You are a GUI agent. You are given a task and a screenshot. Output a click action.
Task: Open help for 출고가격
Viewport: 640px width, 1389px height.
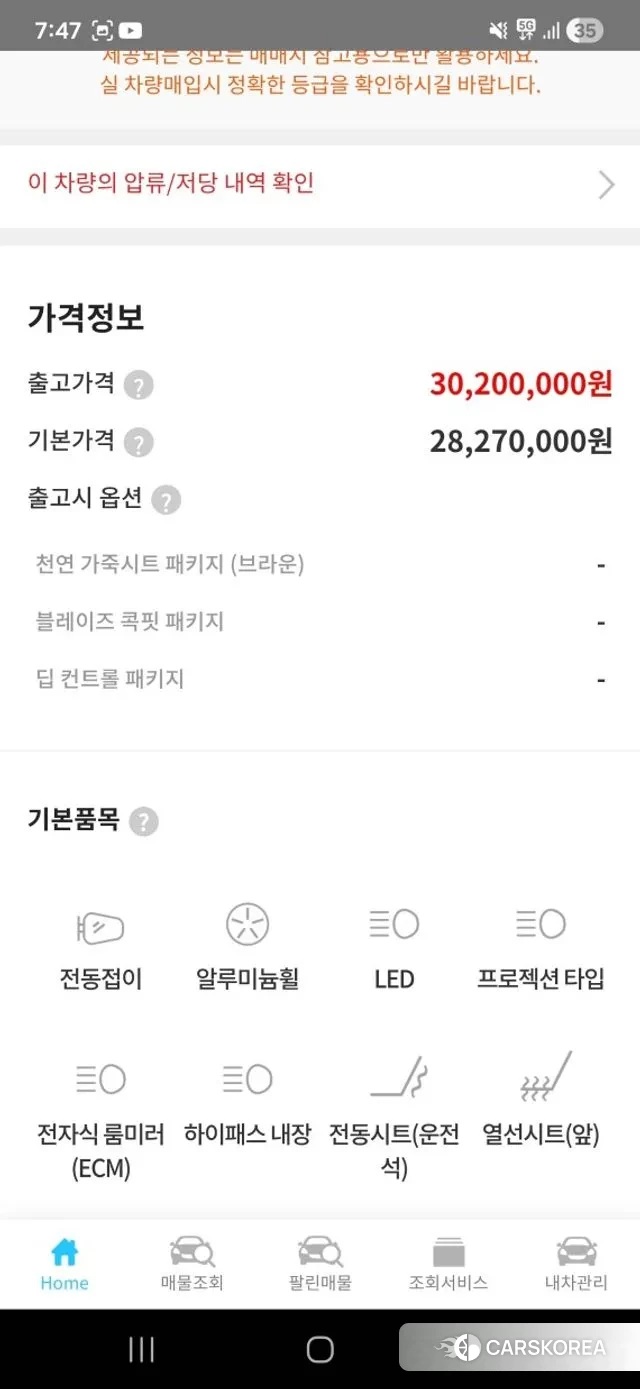[139, 385]
